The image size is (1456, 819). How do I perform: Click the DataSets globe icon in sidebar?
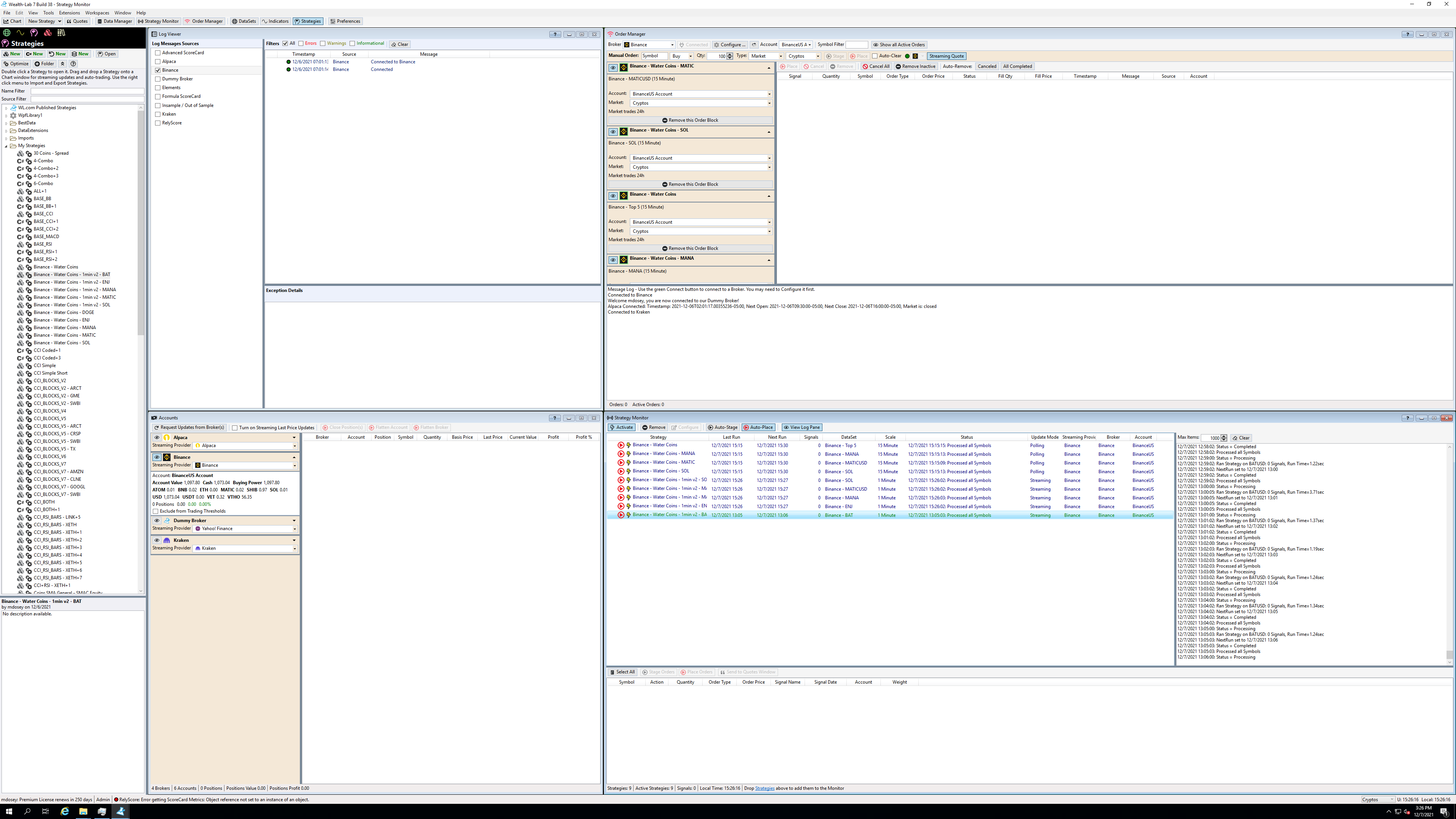[x=7, y=33]
